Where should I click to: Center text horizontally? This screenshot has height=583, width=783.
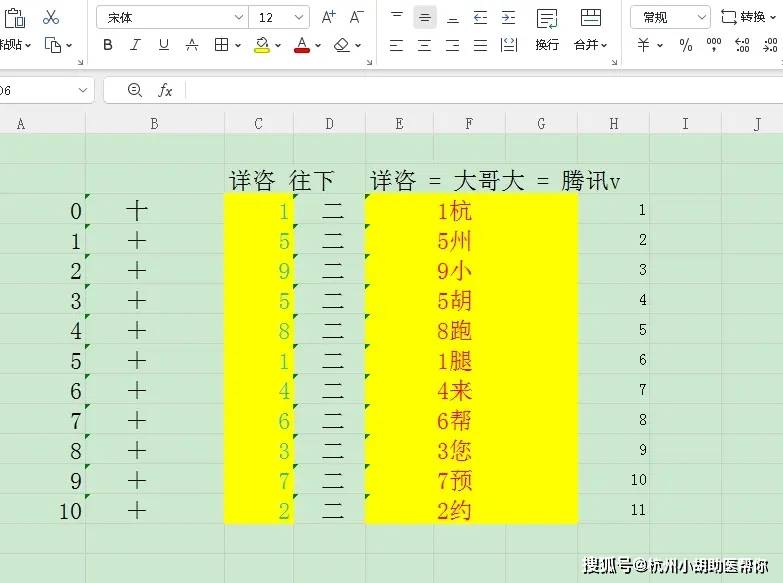[424, 45]
